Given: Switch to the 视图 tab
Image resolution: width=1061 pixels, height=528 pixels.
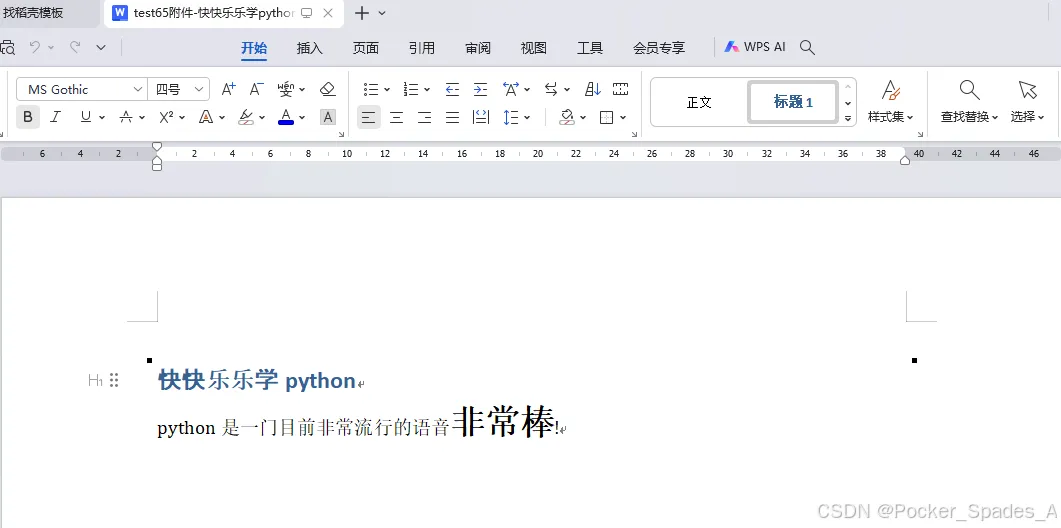Looking at the screenshot, I should point(533,48).
